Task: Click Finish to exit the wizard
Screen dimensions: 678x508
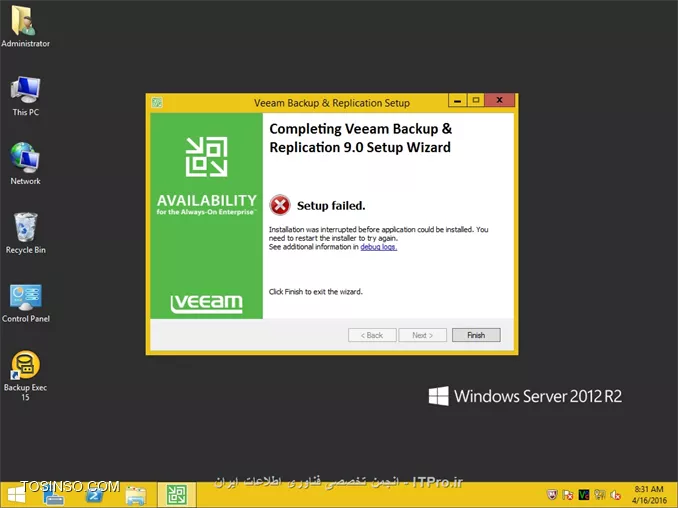Action: coord(476,335)
